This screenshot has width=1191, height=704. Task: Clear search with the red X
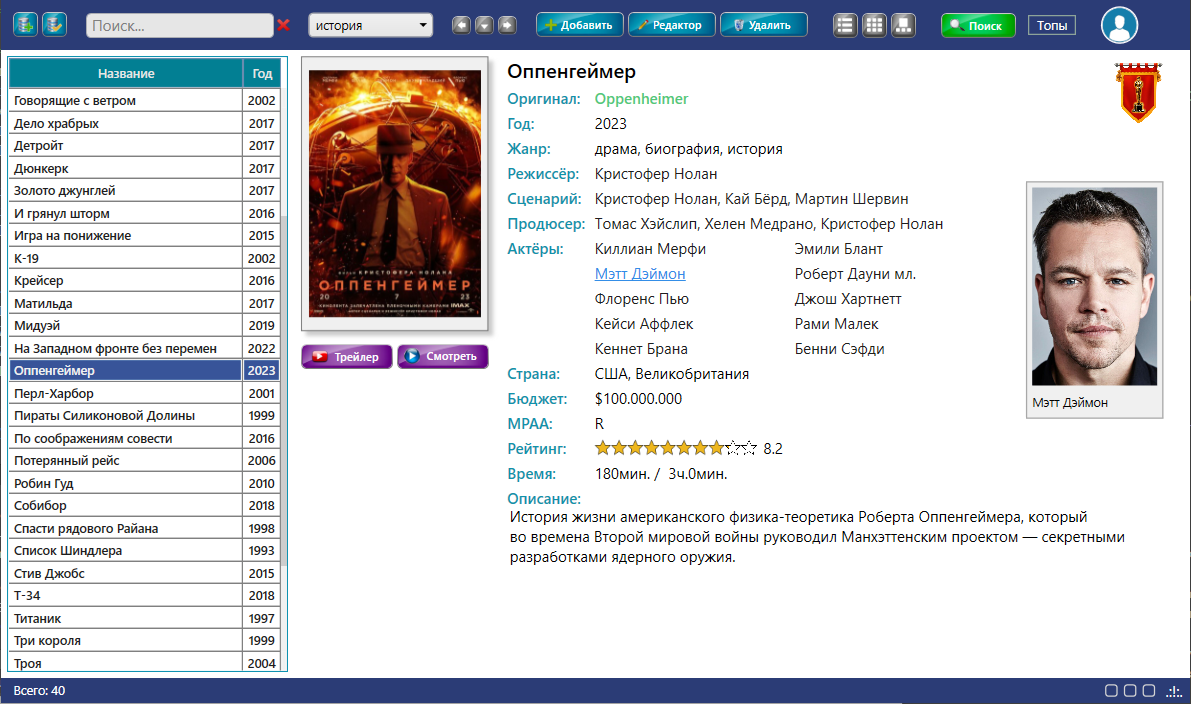tap(283, 25)
